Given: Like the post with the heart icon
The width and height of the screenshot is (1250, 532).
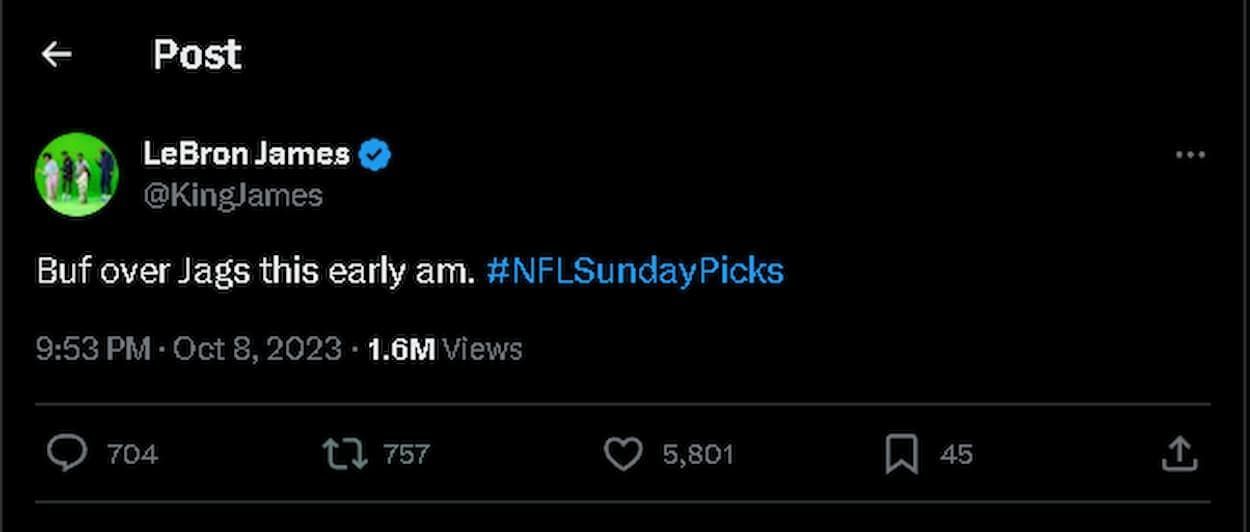Looking at the screenshot, I should [x=623, y=455].
